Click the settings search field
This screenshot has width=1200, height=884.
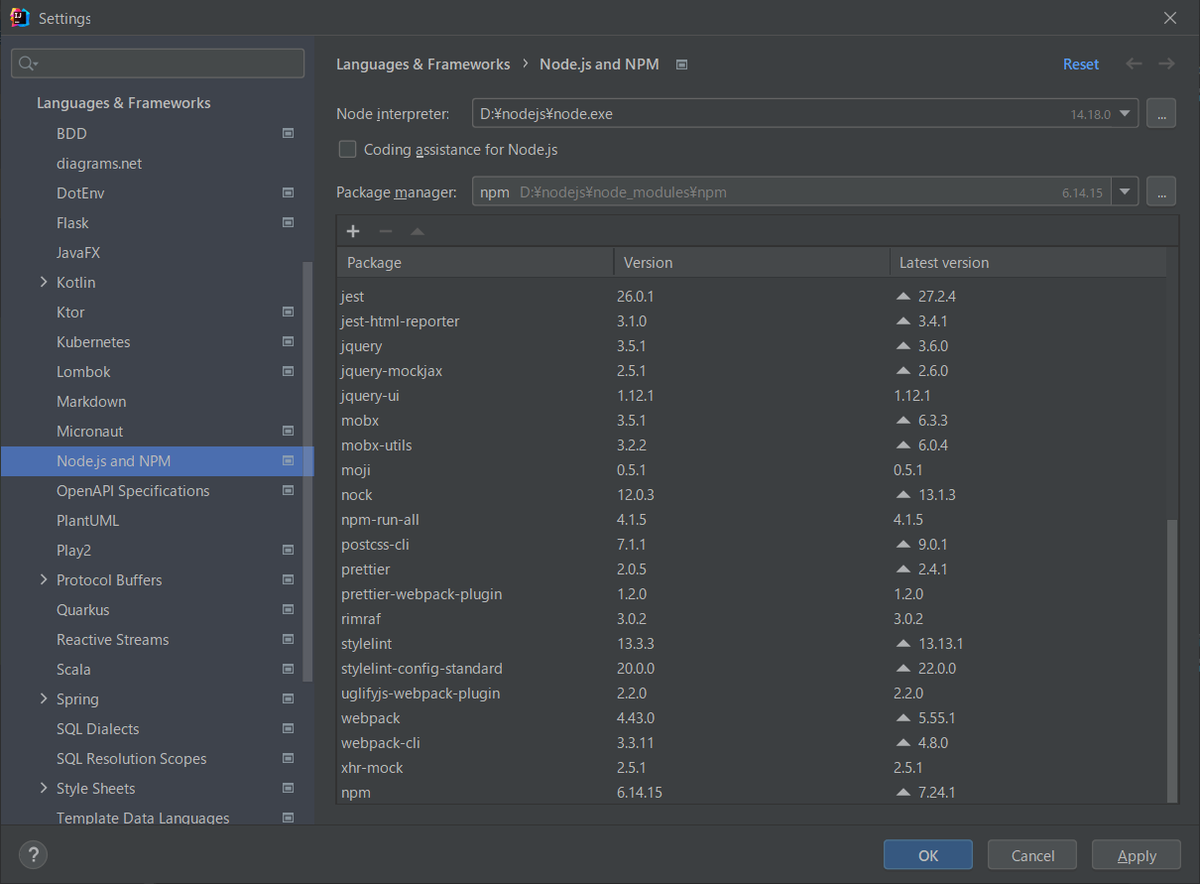click(x=158, y=64)
